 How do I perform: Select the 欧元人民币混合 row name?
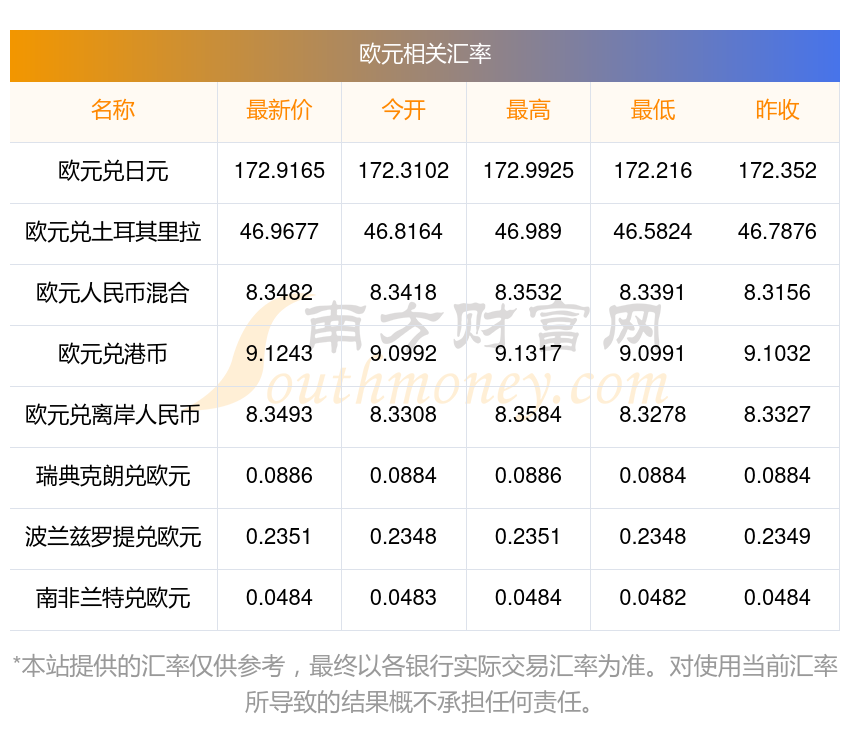[x=113, y=293]
